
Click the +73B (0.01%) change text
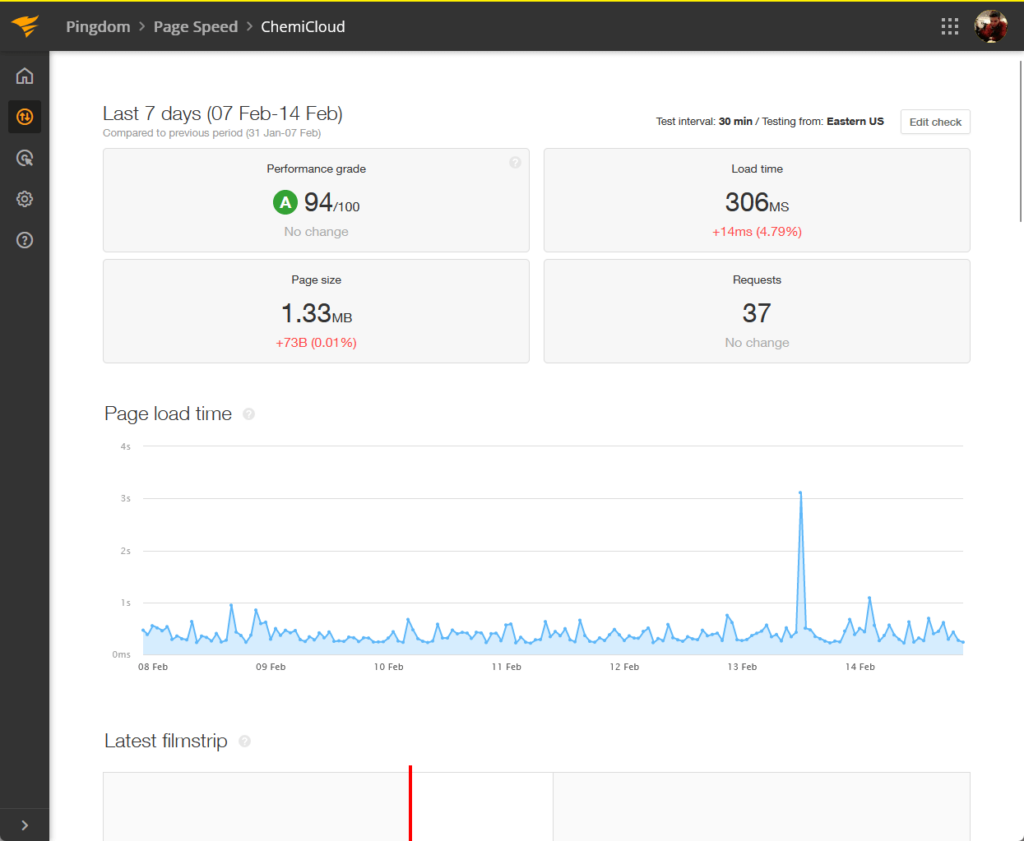click(316, 343)
